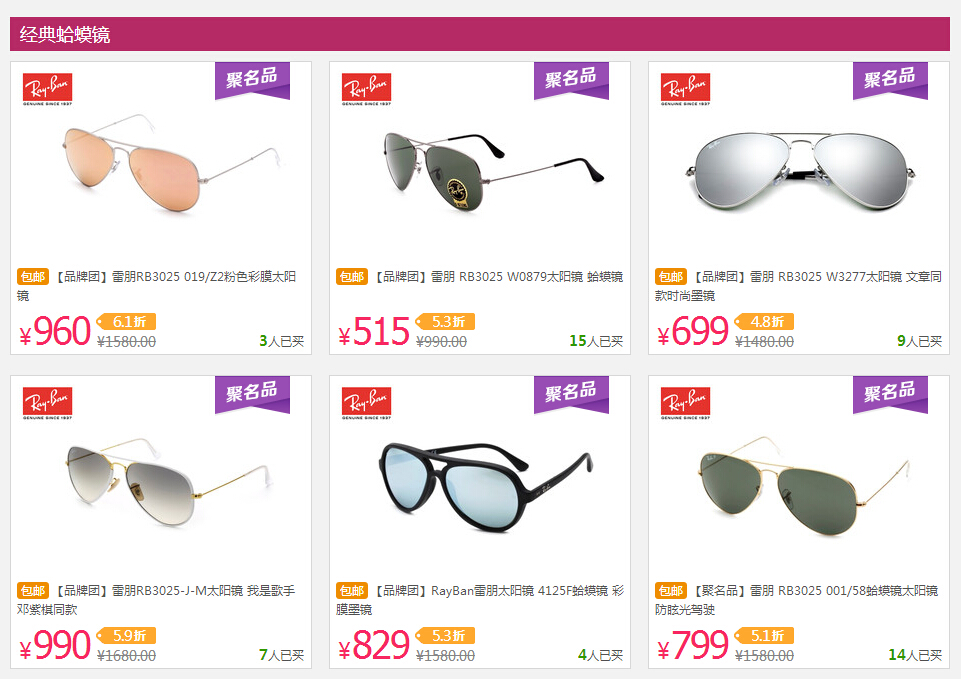
Task: Click the 4.8折 discount tag
Action: tap(765, 322)
